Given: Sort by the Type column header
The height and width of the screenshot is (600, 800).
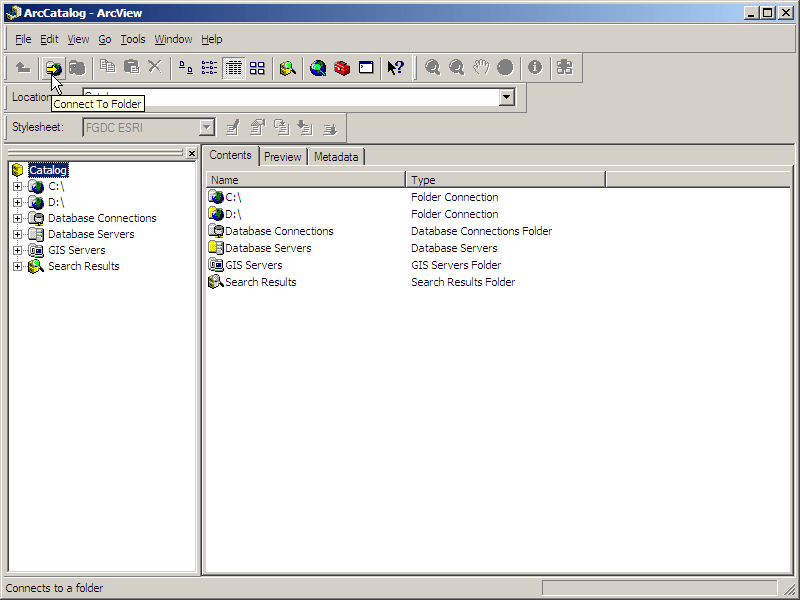Looking at the screenshot, I should click(x=505, y=180).
